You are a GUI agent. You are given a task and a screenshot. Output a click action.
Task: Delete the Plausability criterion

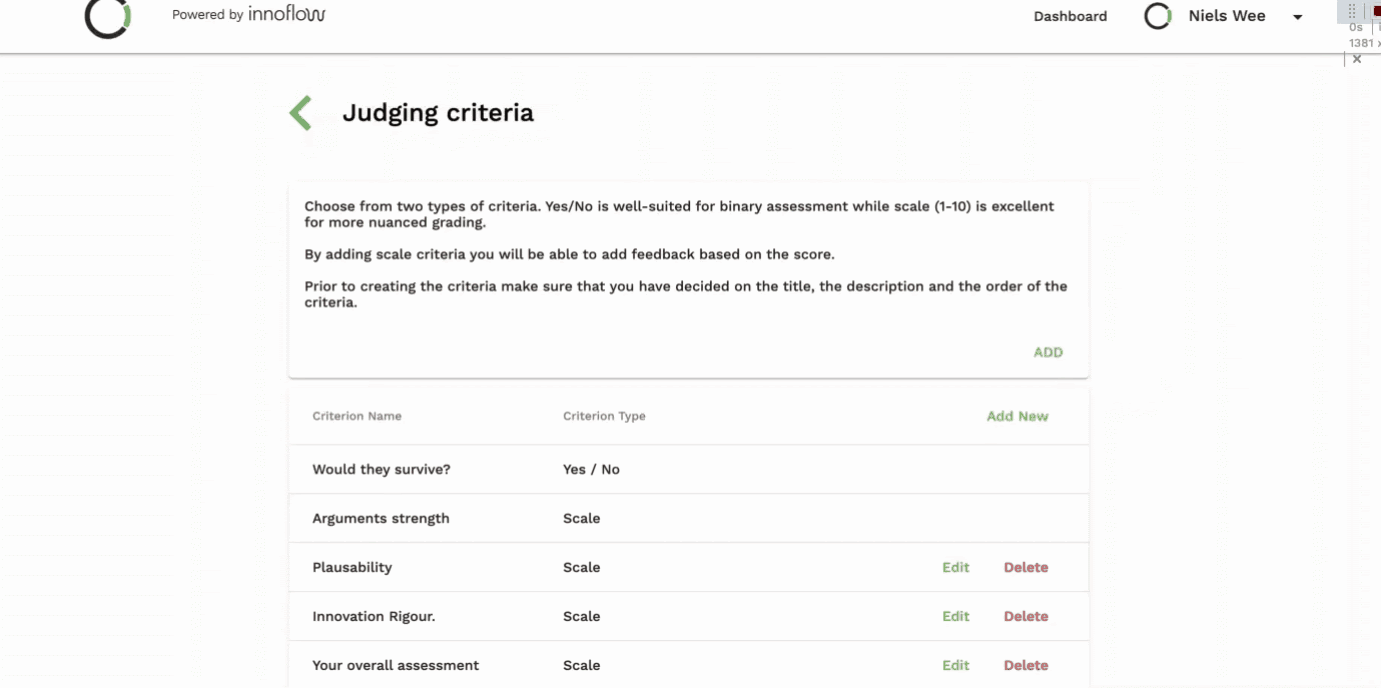pyautogui.click(x=1026, y=567)
